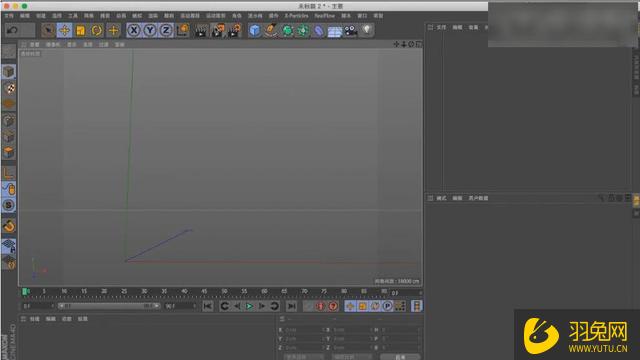Click the Planar Workplane grid icon

(x=9, y=246)
